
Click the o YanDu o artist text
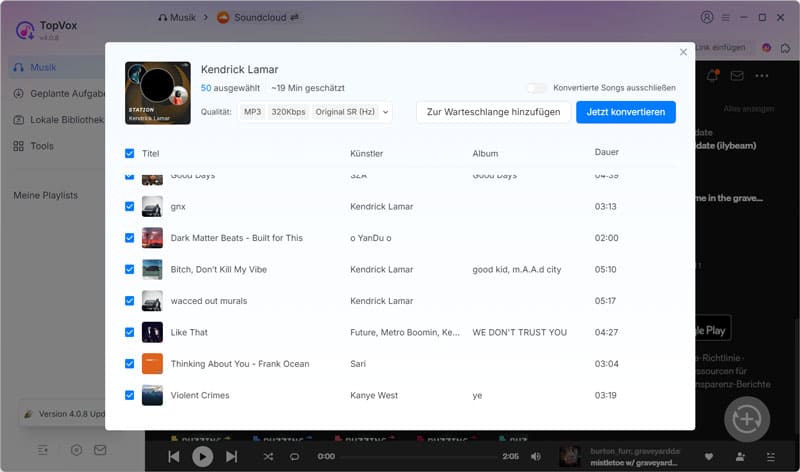tap(371, 238)
